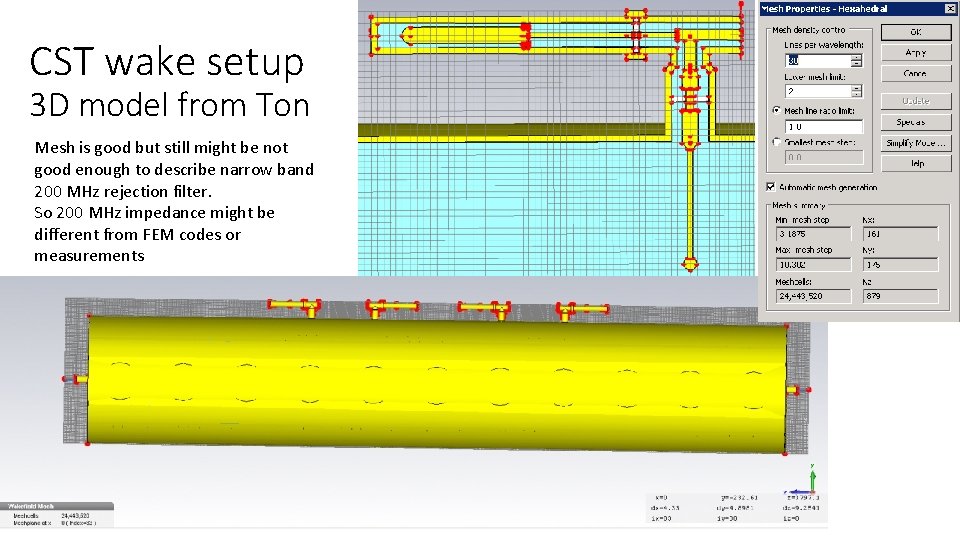The image size is (960, 540).
Task: Close the Mesh Properties dialog
Action: 951,9
